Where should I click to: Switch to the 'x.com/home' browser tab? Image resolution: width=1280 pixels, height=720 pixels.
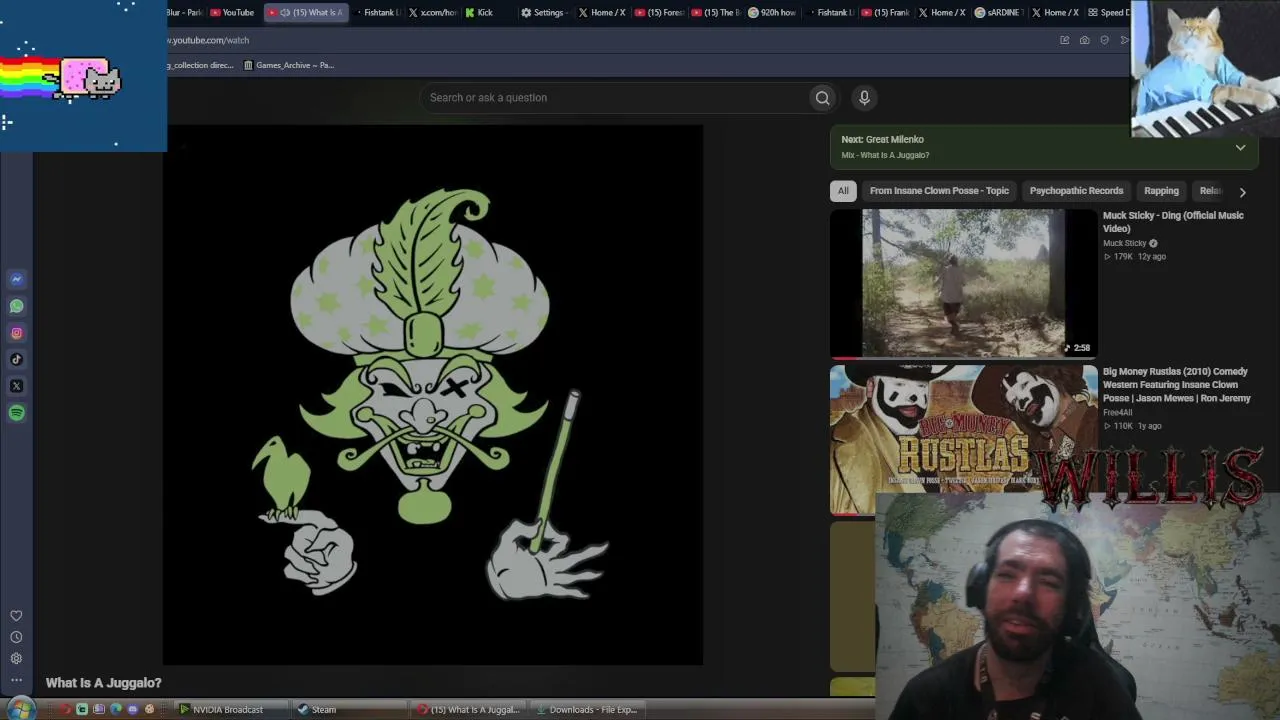point(433,13)
